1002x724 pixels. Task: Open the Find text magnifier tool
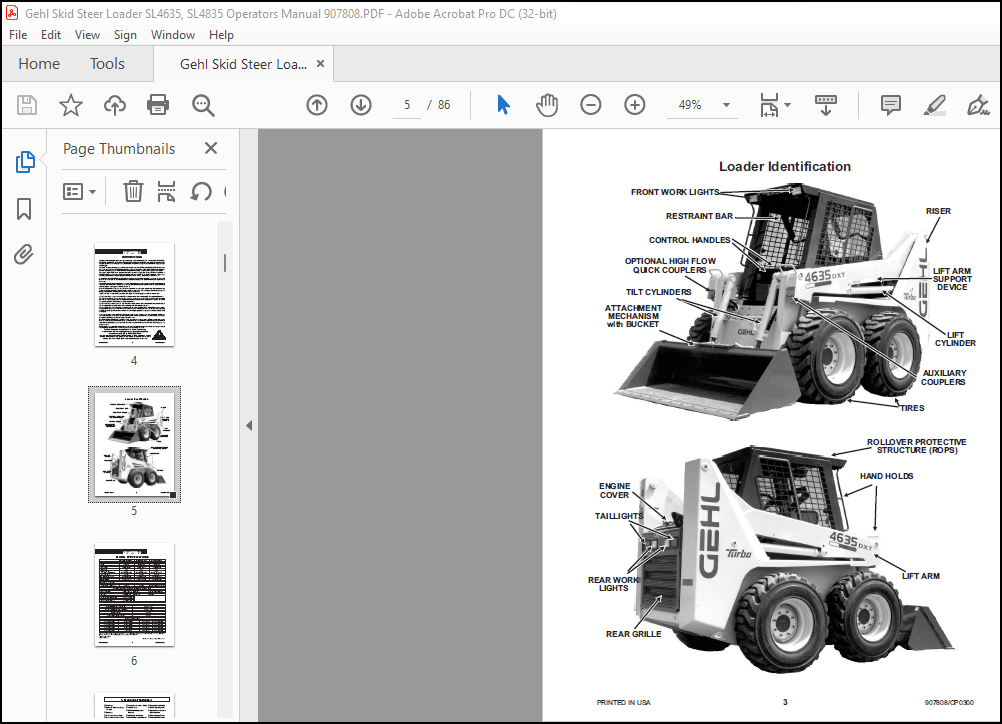(x=203, y=105)
